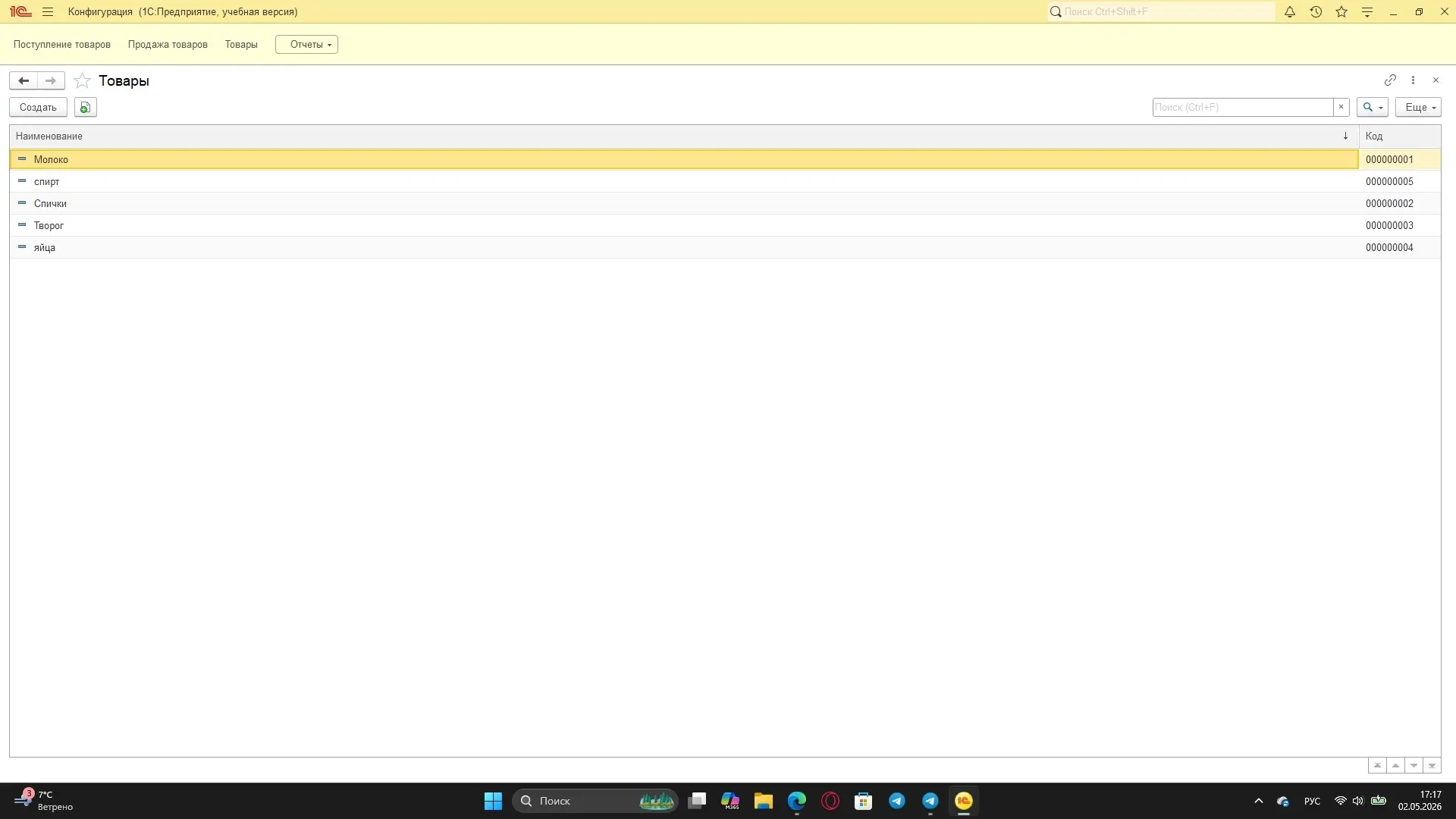Jump to the list end arrow

pos(1432,766)
